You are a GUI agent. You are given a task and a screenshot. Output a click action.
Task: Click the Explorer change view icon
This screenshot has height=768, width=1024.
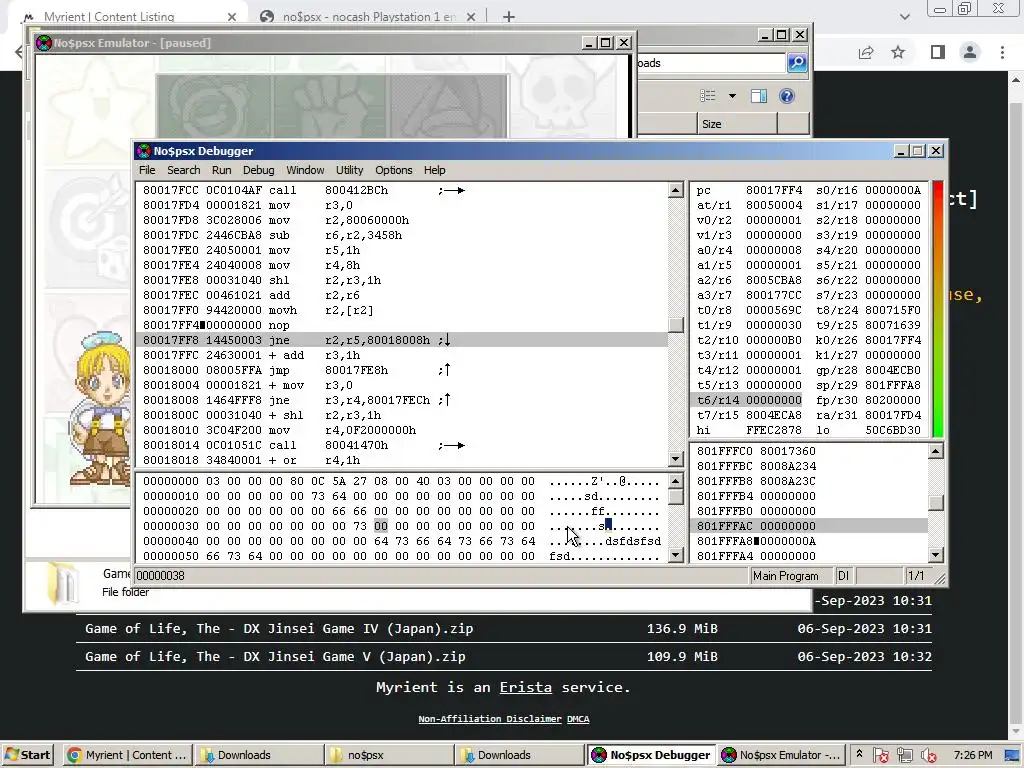coord(707,96)
